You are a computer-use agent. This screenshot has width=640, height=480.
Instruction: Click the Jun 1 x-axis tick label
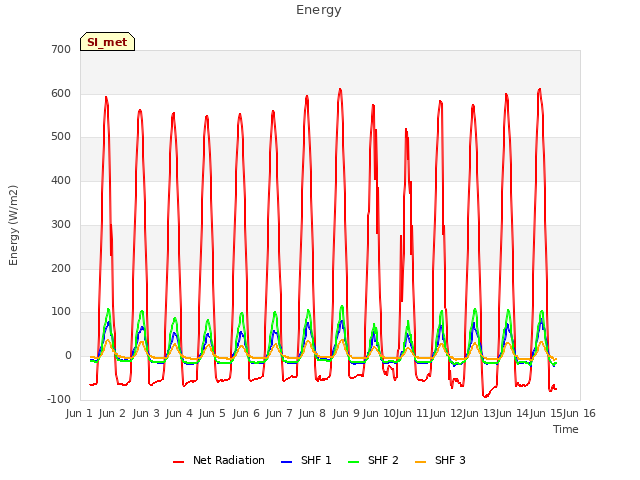click(79, 413)
